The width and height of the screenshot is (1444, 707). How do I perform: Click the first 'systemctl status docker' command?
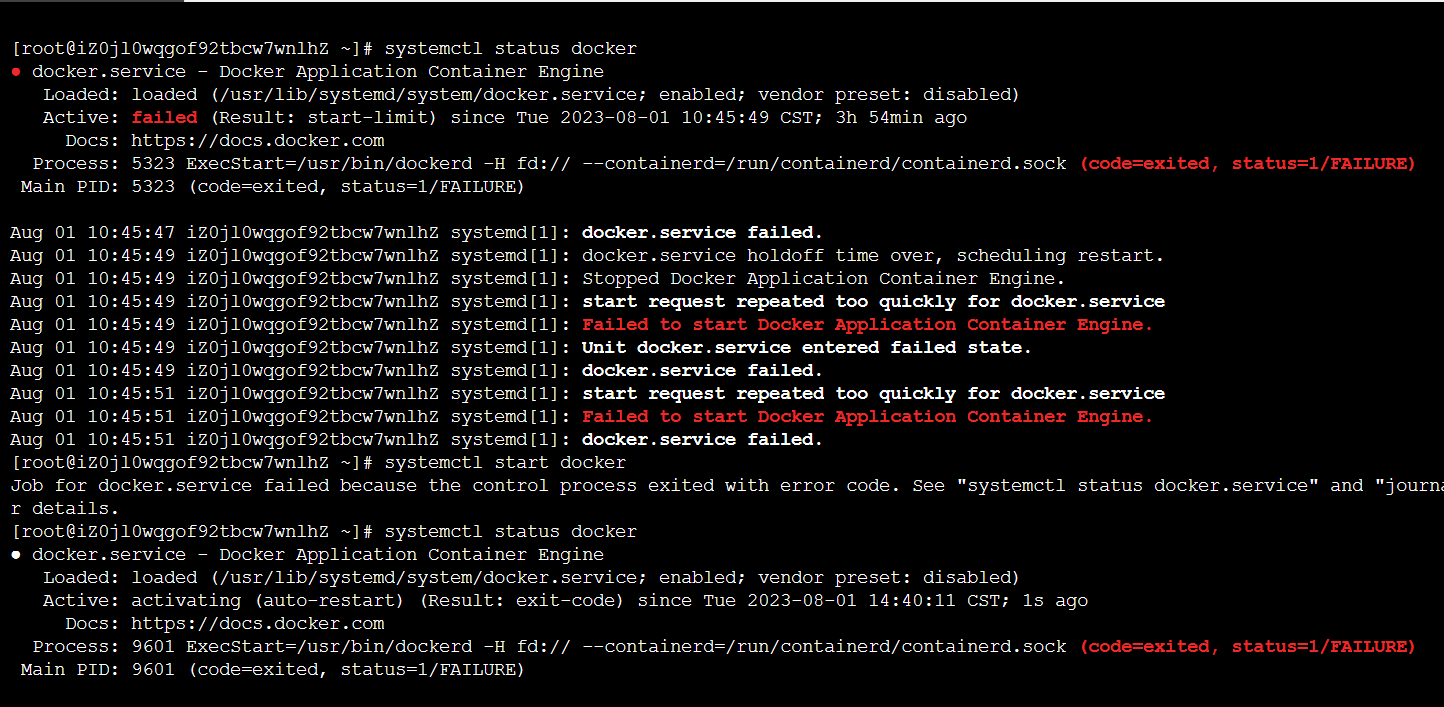tap(511, 49)
